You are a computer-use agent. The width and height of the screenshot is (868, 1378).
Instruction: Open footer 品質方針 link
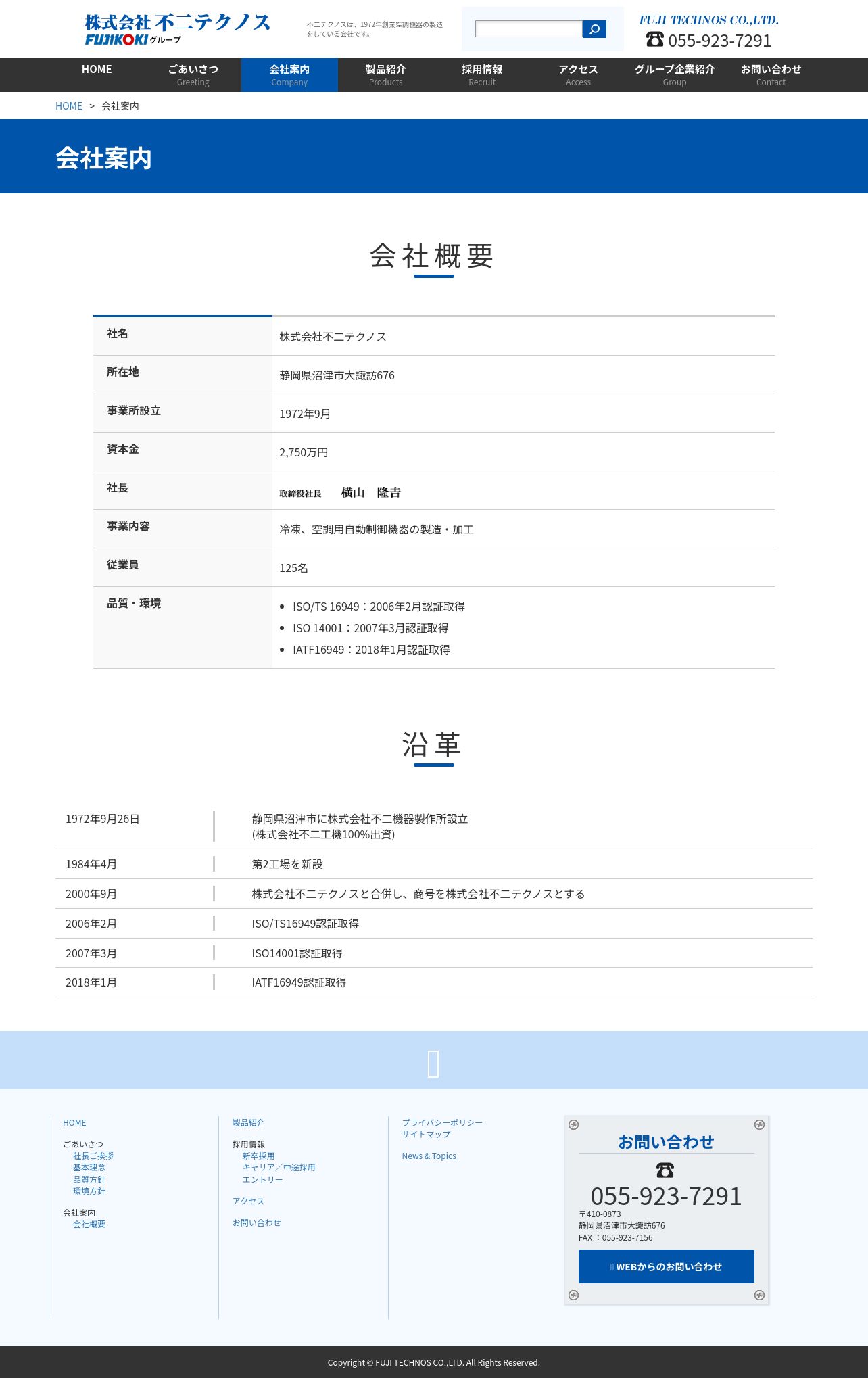pyautogui.click(x=89, y=1179)
